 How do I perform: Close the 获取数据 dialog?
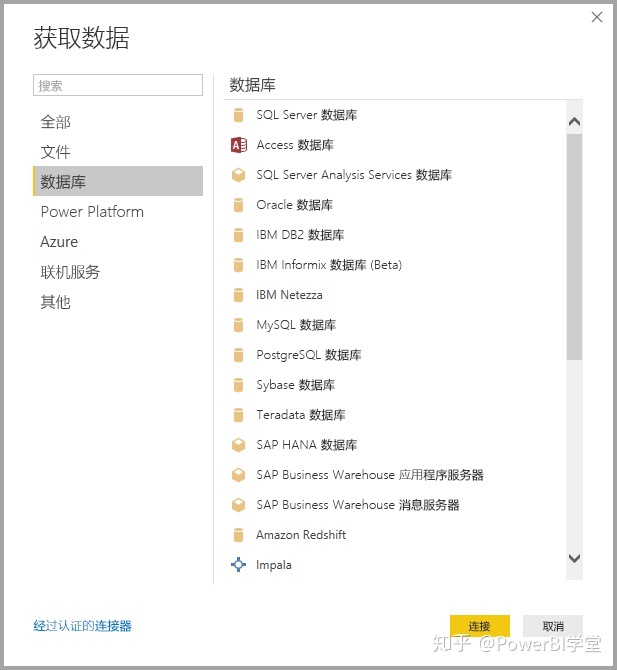coord(597,17)
